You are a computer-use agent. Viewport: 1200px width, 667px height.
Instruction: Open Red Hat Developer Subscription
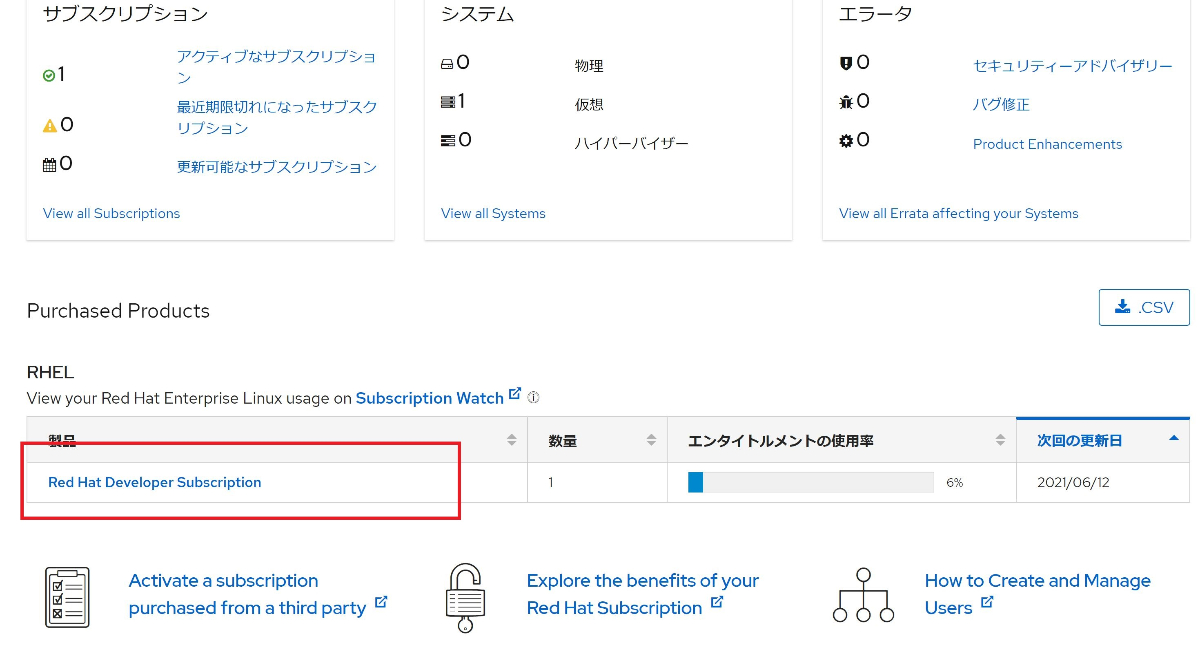pyautogui.click(x=155, y=482)
